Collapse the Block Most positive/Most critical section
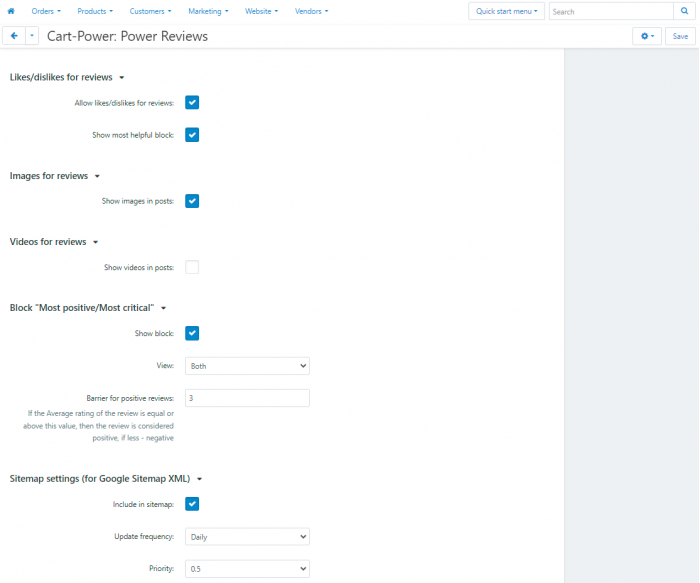Viewport: 700px width, 583px height. pos(88,308)
